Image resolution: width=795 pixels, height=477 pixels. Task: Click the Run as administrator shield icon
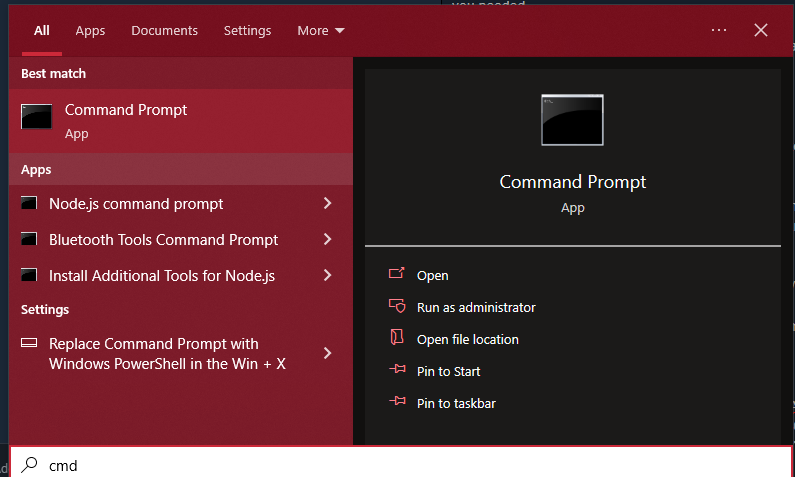click(396, 307)
